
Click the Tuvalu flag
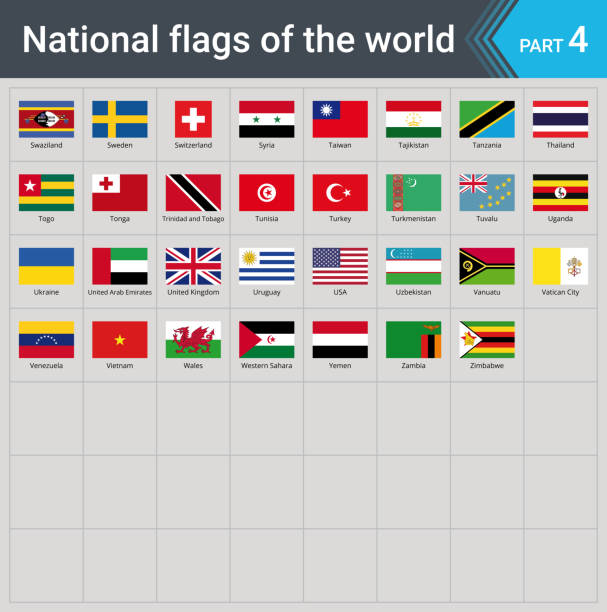point(487,192)
